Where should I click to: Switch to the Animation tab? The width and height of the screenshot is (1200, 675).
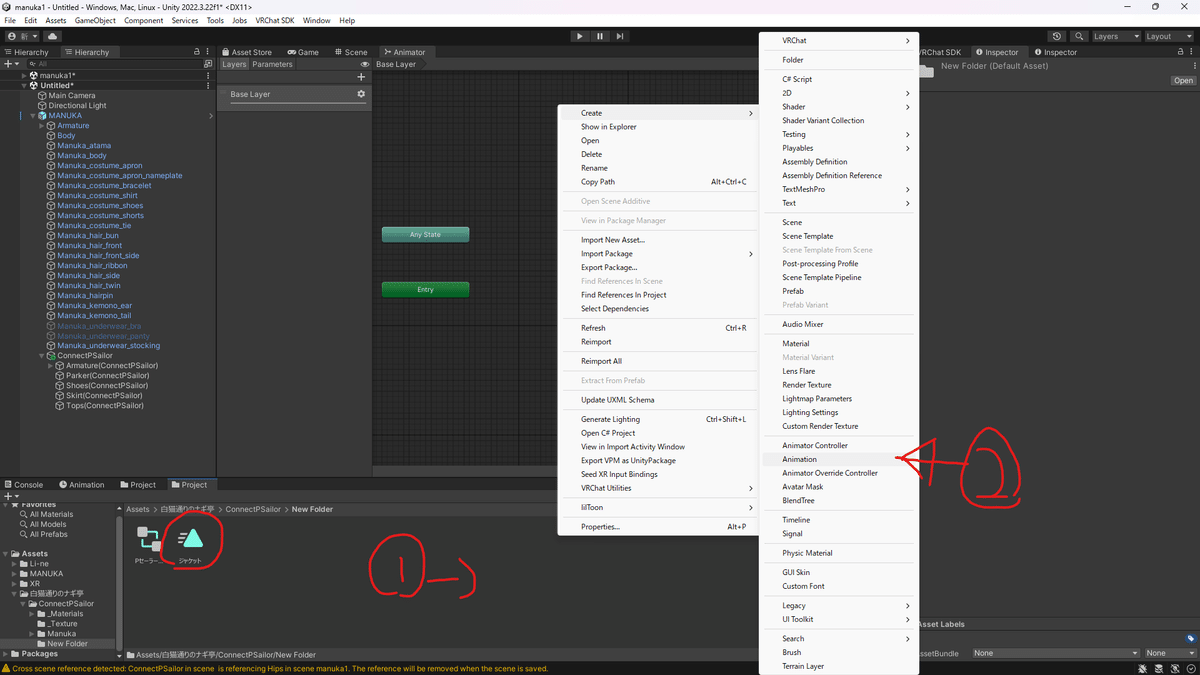[82, 485]
